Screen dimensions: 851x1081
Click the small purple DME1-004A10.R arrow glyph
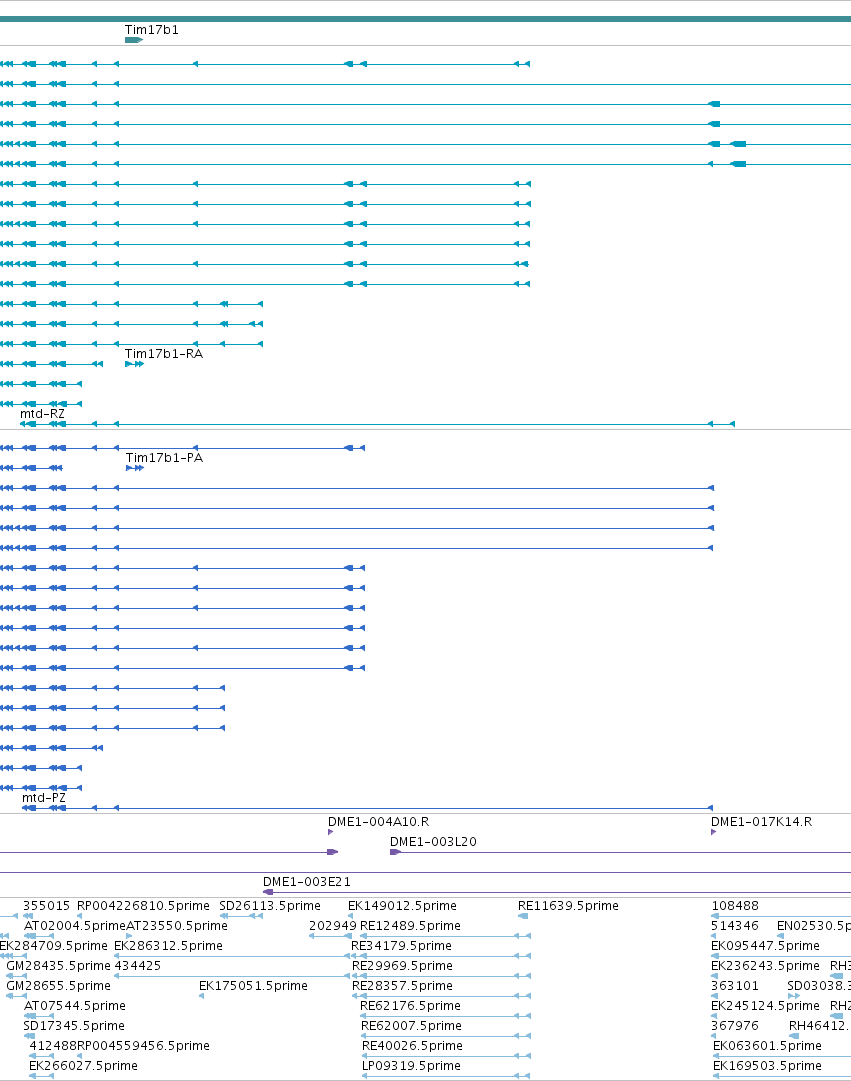(x=330, y=832)
